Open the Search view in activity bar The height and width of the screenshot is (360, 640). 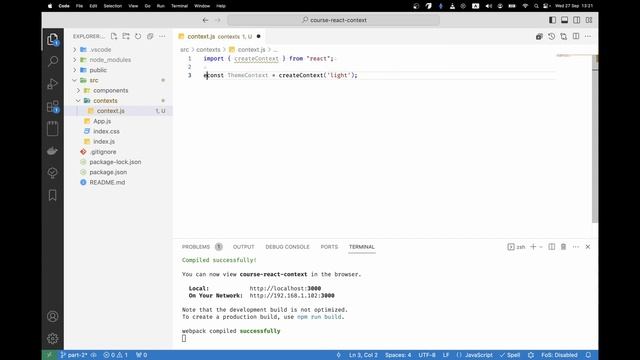pos(53,62)
